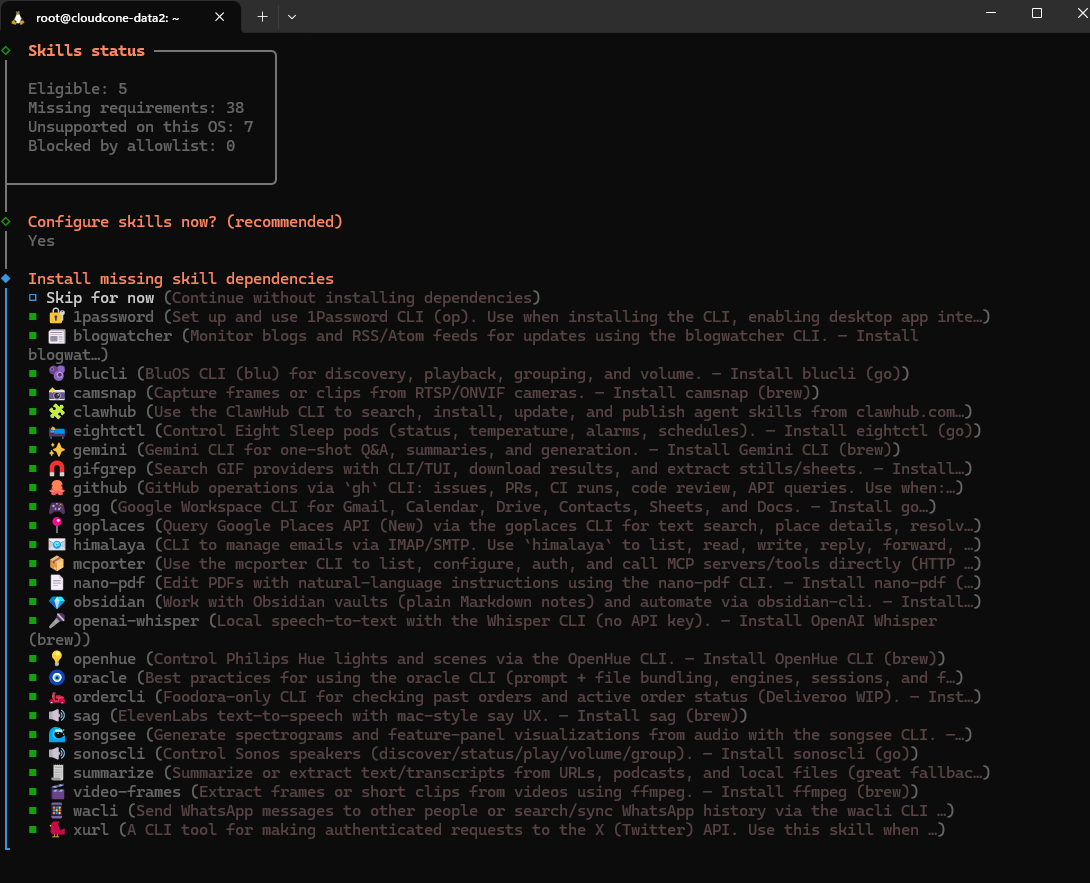Click the blucli emoji icon
Viewport: 1090px width, 883px height.
(57, 374)
